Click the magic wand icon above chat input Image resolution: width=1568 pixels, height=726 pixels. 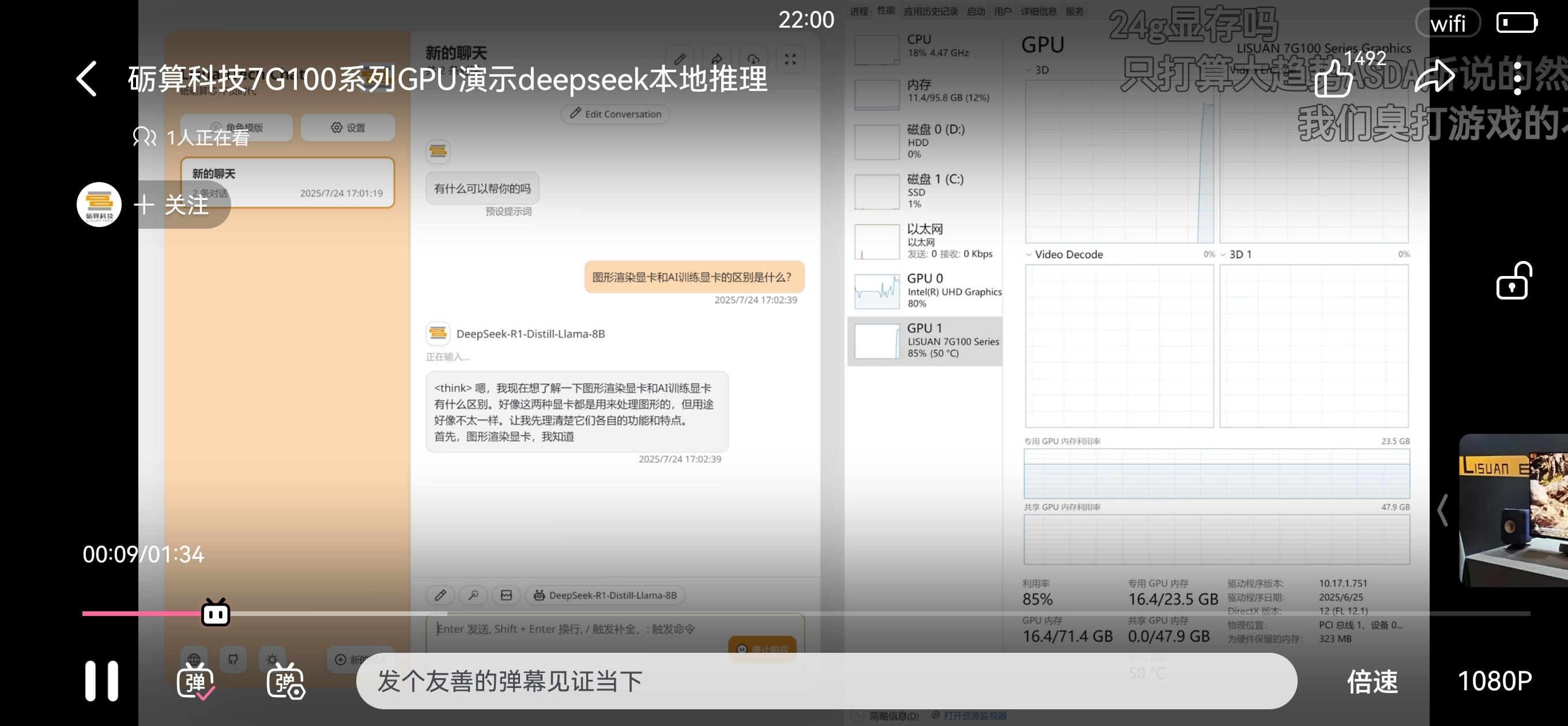click(473, 595)
